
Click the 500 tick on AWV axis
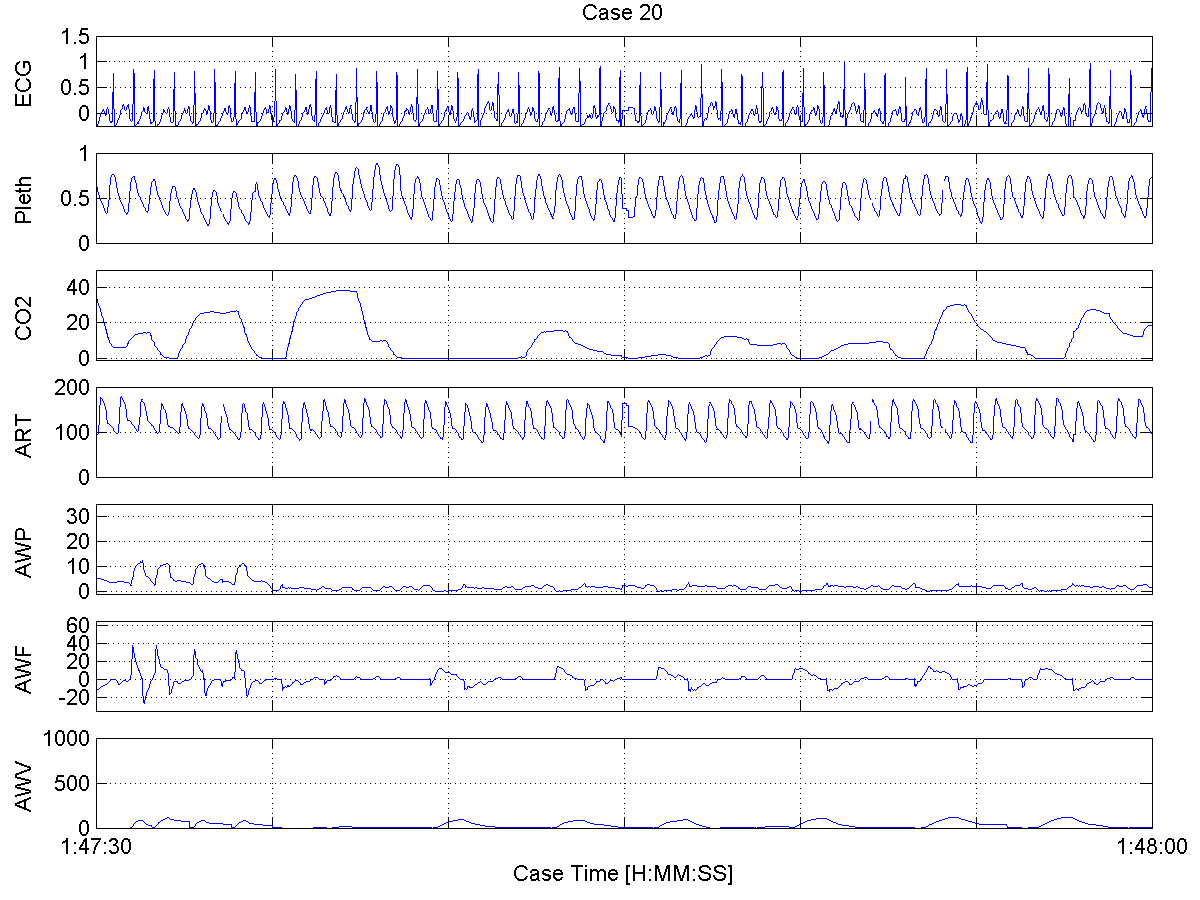(74, 784)
